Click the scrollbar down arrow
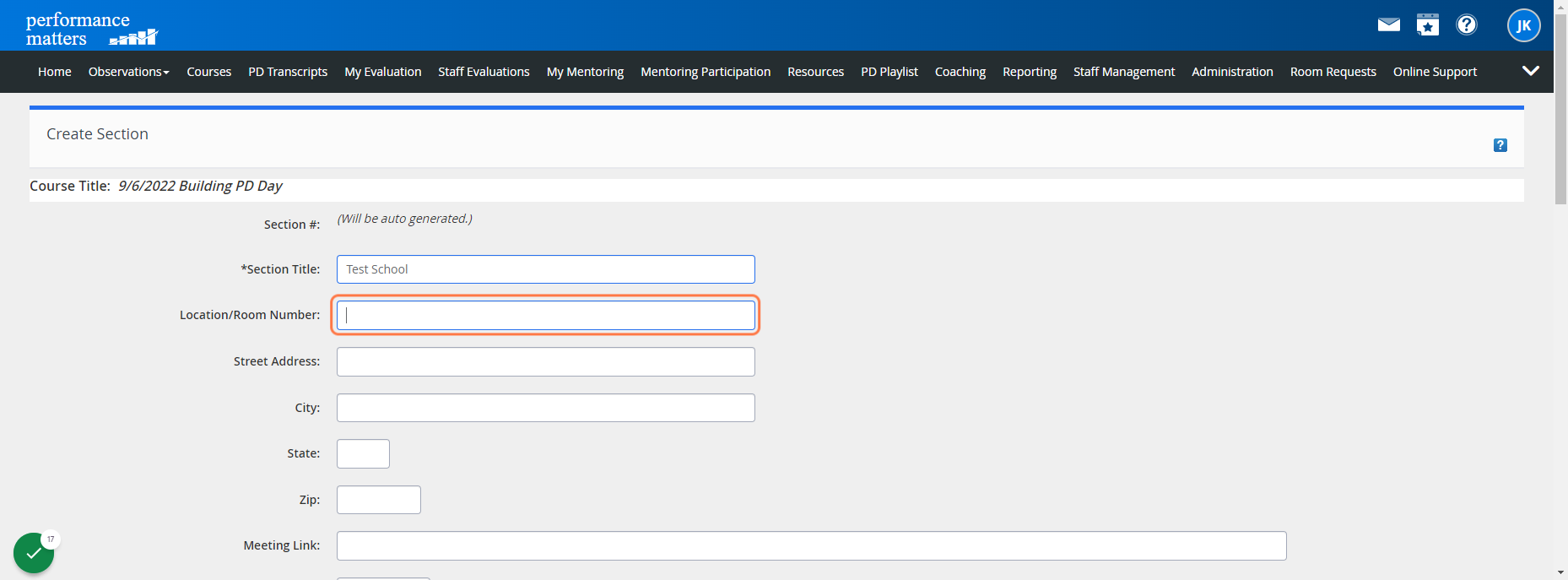Image resolution: width=1568 pixels, height=580 pixels. 1560,572
